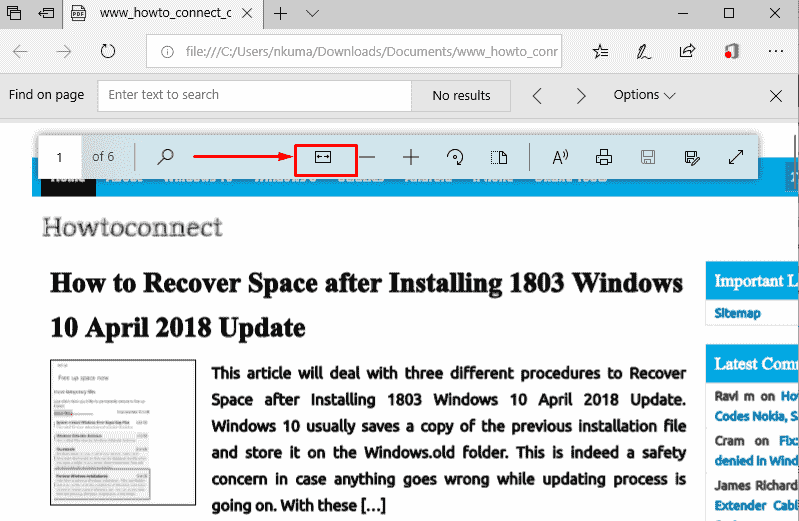Jump to next find result
799x521 pixels.
tap(581, 95)
